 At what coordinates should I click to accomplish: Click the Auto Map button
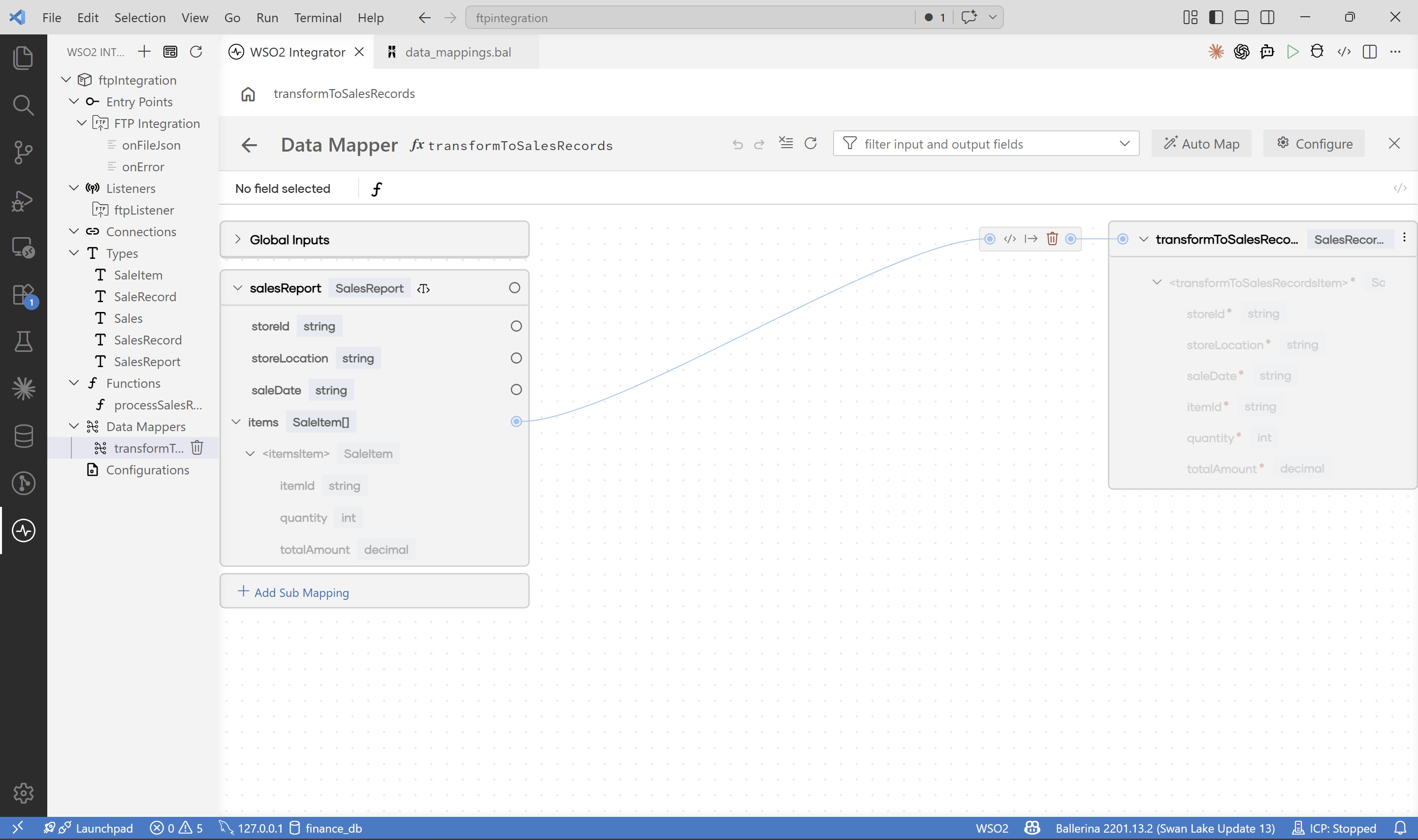(1201, 143)
